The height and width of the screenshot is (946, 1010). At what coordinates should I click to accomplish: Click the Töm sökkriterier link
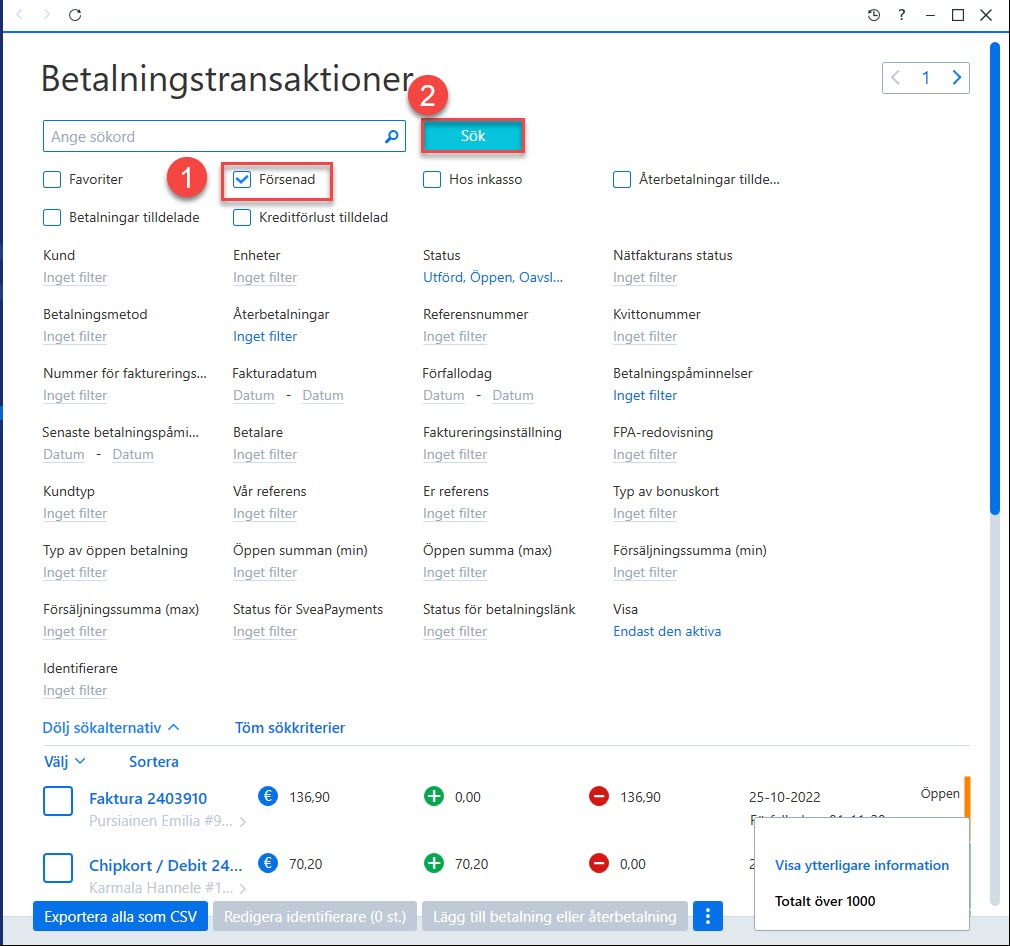pos(290,728)
